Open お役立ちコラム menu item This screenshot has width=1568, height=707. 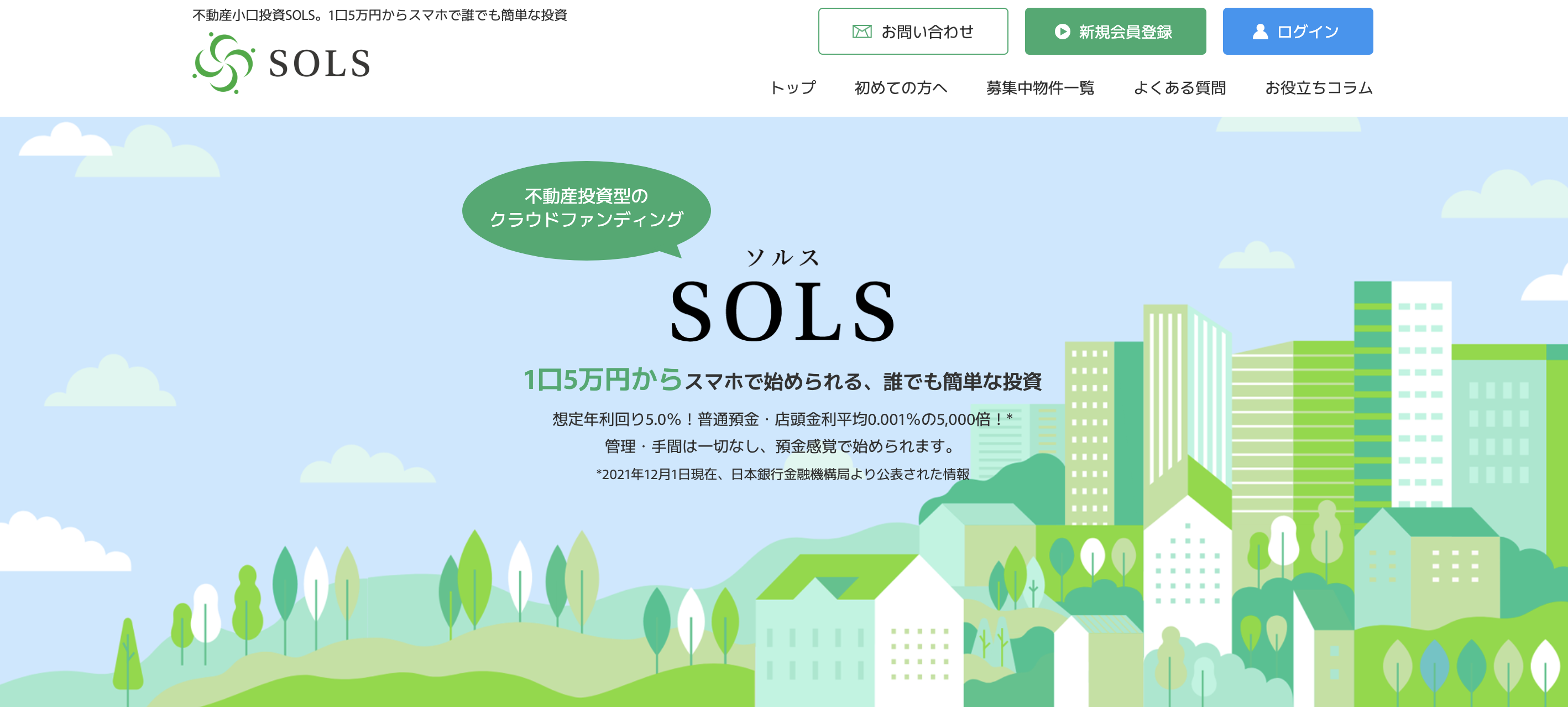(1319, 88)
